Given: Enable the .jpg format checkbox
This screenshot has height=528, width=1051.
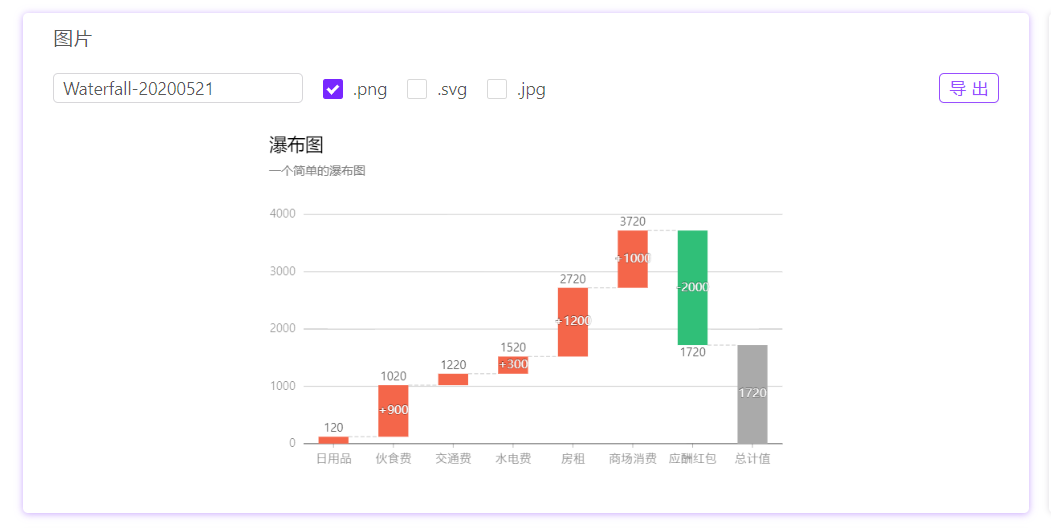Looking at the screenshot, I should 497,88.
